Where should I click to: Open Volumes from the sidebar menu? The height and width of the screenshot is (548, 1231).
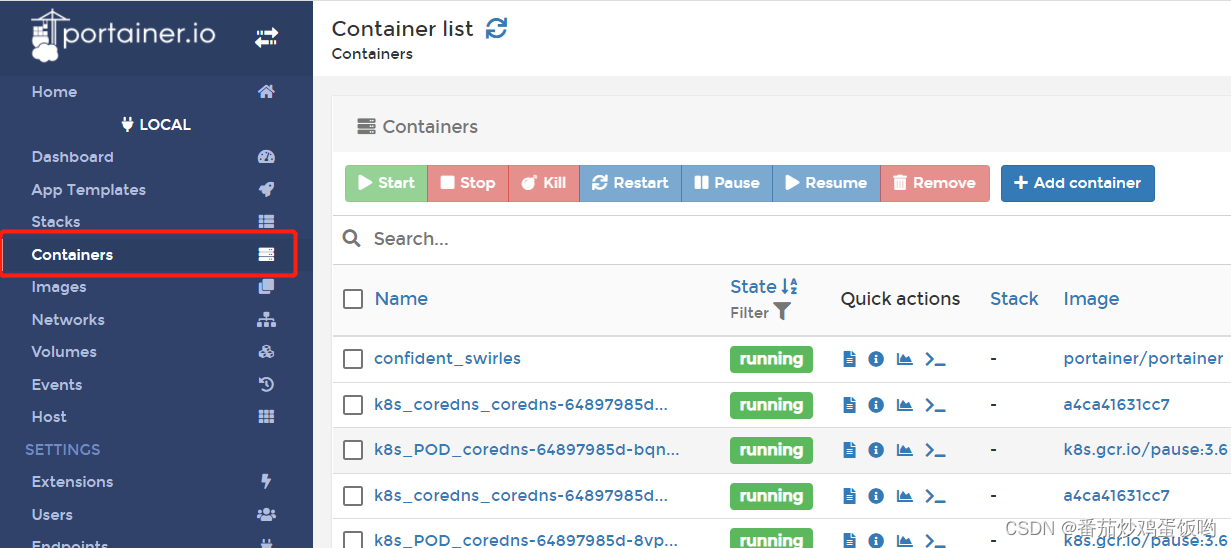click(64, 352)
